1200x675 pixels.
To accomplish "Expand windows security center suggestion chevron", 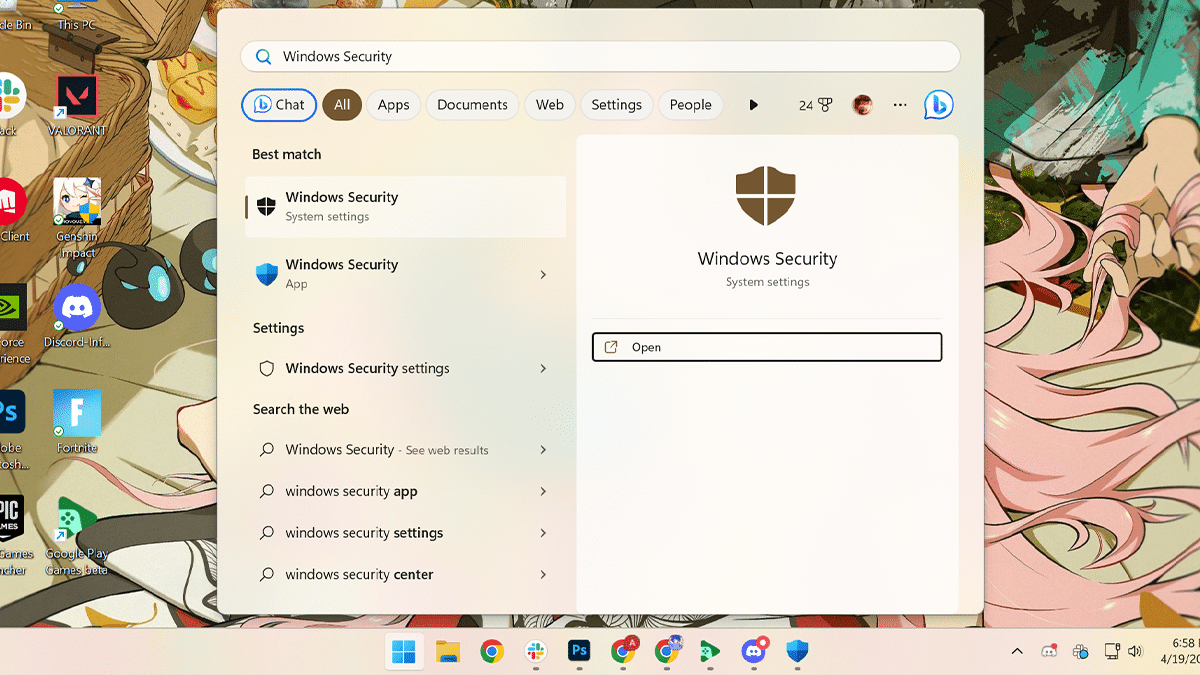I will tap(543, 574).
